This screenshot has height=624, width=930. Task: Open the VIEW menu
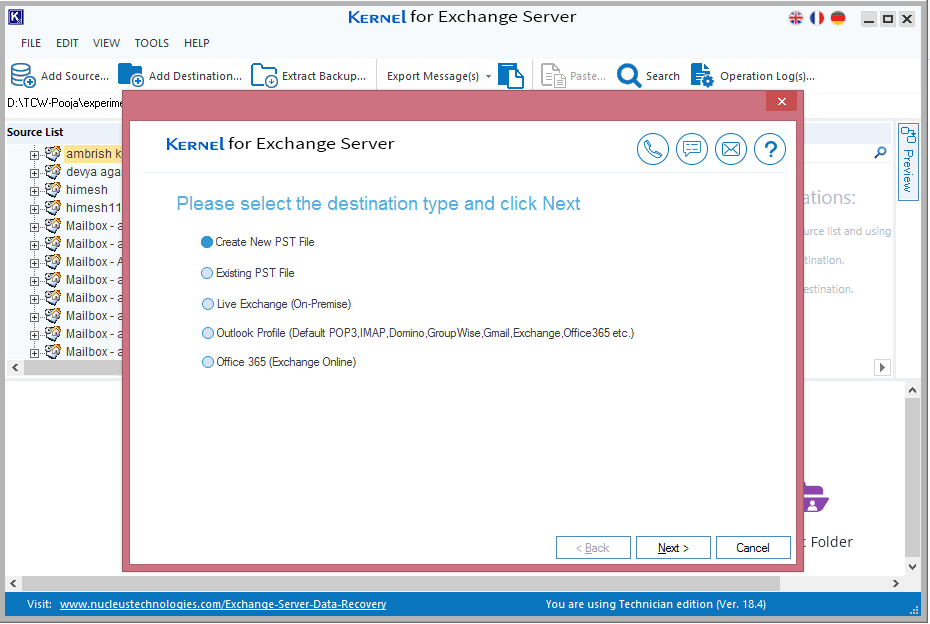coord(106,43)
